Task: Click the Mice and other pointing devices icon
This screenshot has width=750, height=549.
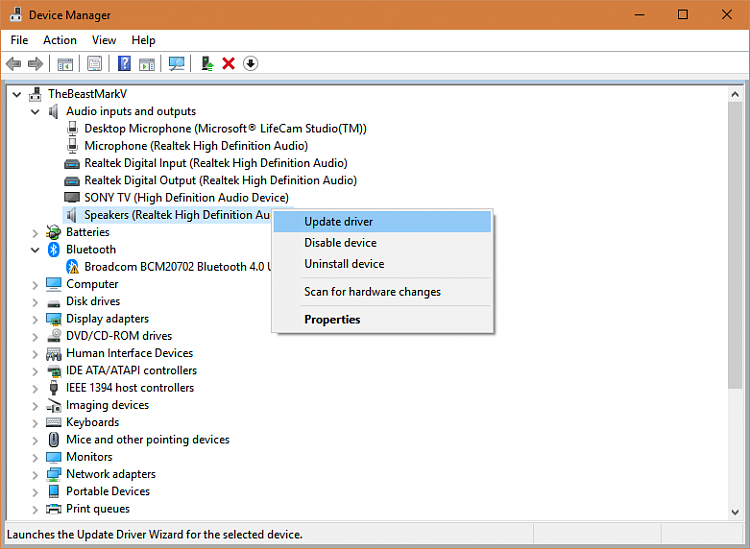Action: pos(54,439)
